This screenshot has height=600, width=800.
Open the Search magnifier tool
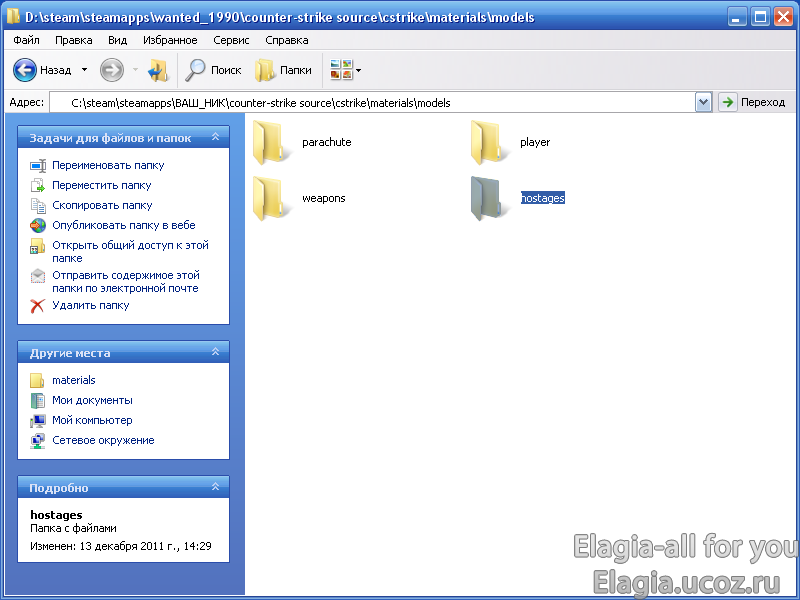(213, 70)
